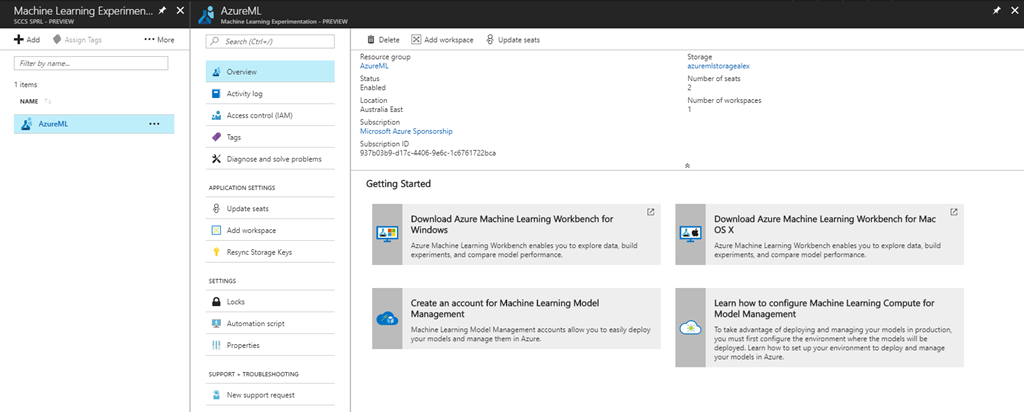Click the Diagnose wrench icon
The width and height of the screenshot is (1024, 412).
coord(216,159)
